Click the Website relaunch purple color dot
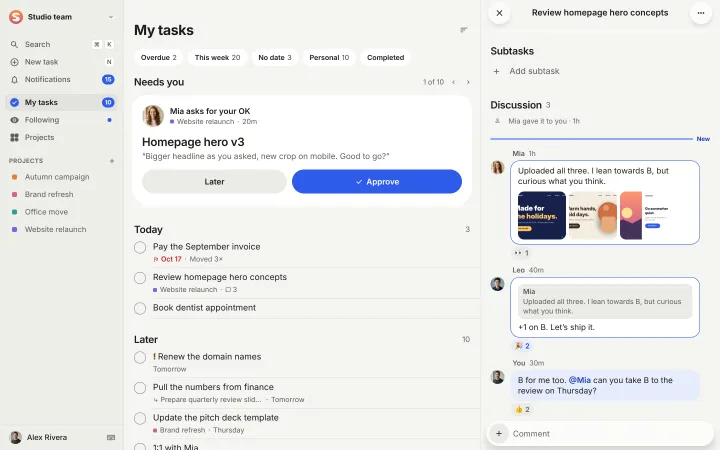This screenshot has width=720, height=450. click(x=14, y=230)
